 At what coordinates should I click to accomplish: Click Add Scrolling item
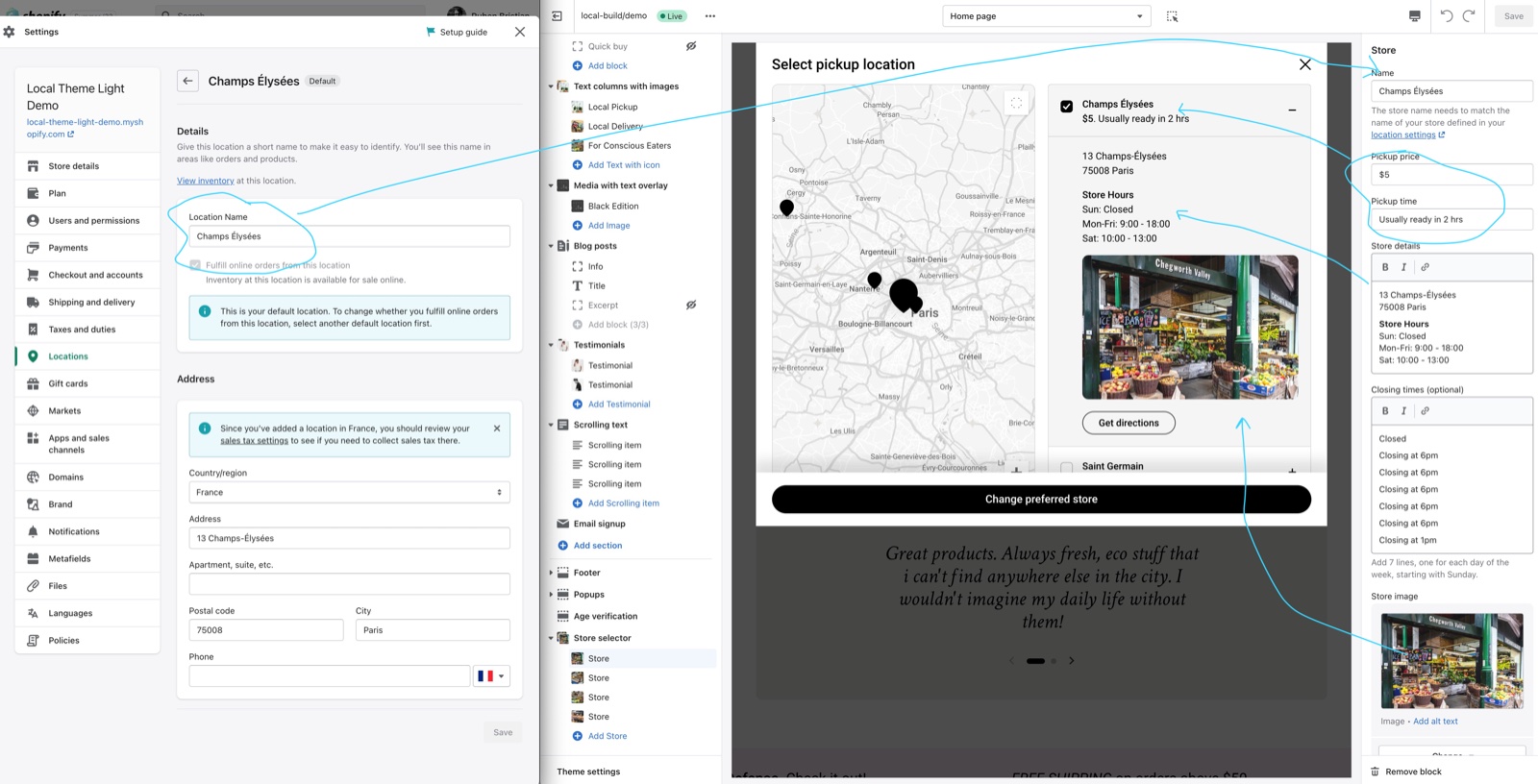tap(623, 503)
